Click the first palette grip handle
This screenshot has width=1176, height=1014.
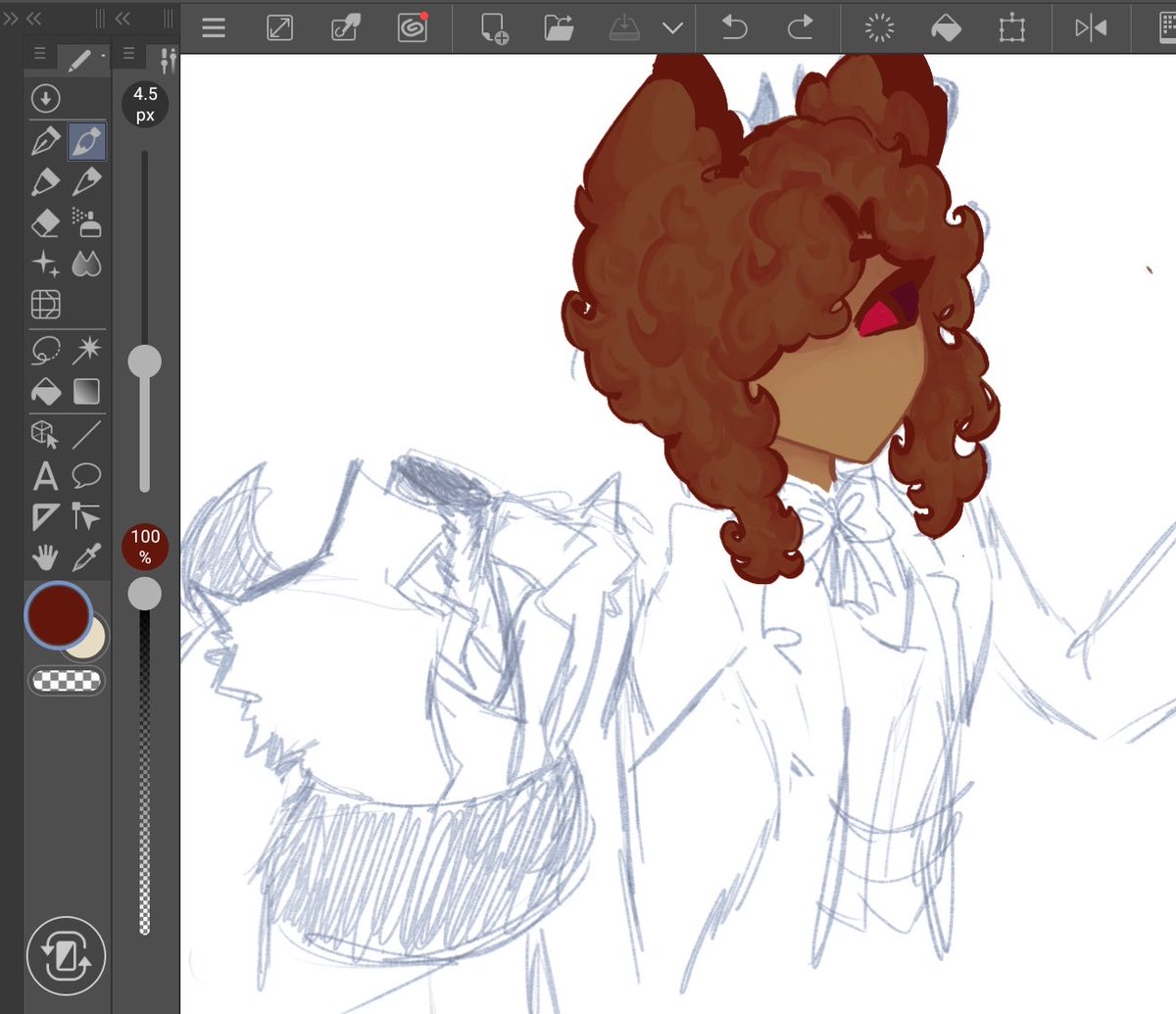pyautogui.click(x=100, y=19)
